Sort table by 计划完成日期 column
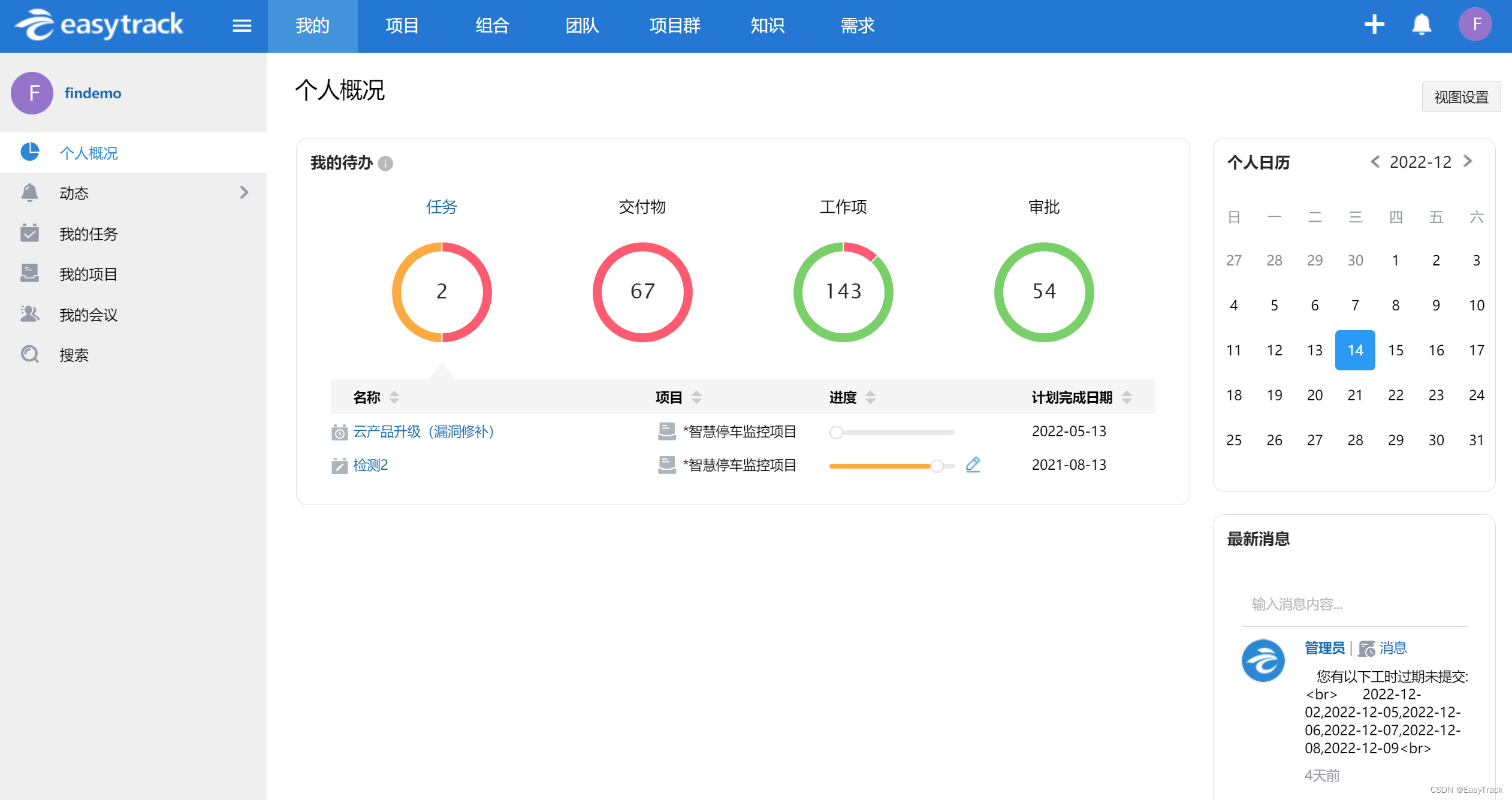Viewport: 1512px width, 800px height. coord(1127,397)
